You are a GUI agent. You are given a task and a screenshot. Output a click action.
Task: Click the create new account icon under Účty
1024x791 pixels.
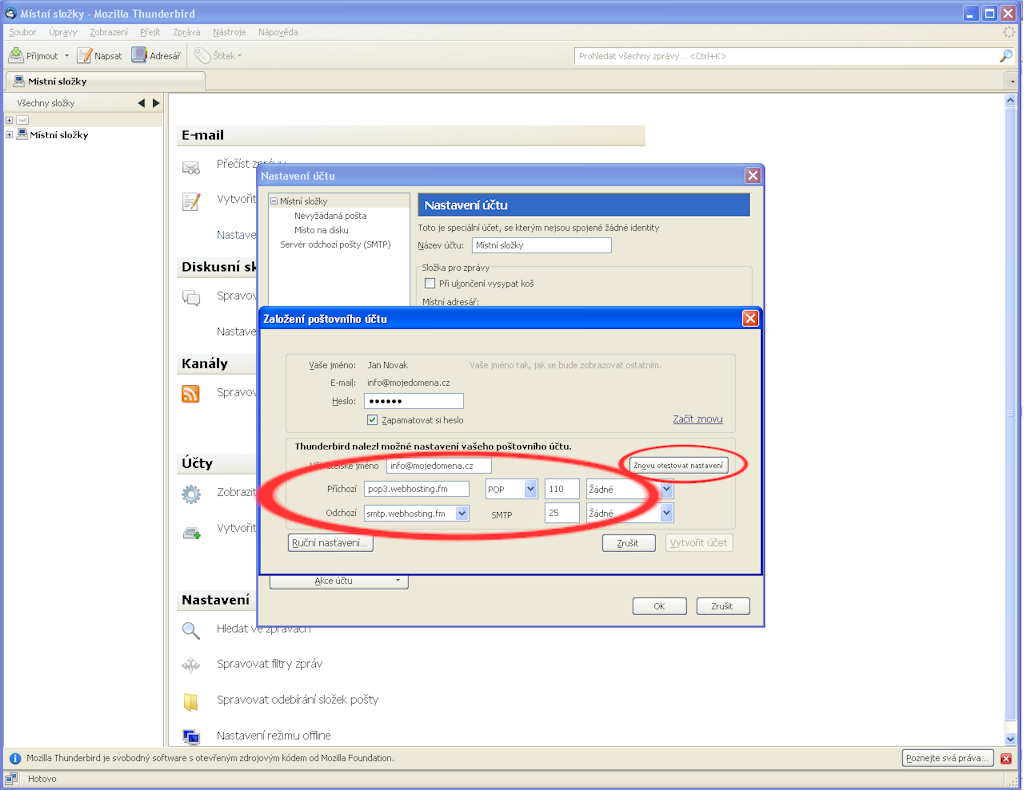click(191, 533)
